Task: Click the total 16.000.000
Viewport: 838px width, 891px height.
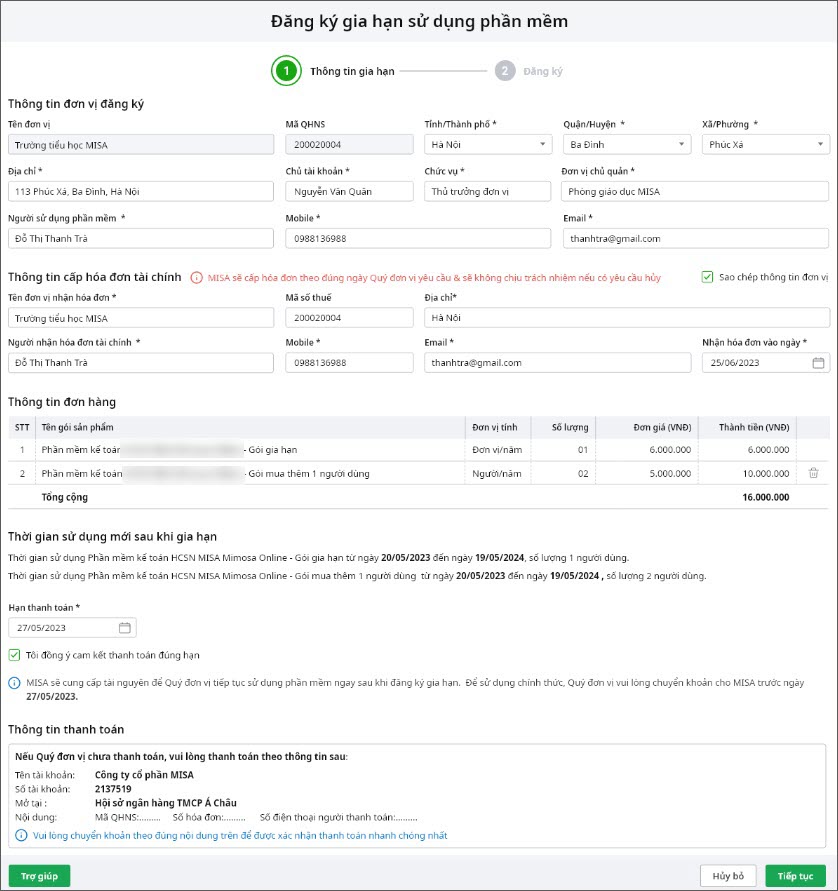Action: pyautogui.click(x=766, y=497)
